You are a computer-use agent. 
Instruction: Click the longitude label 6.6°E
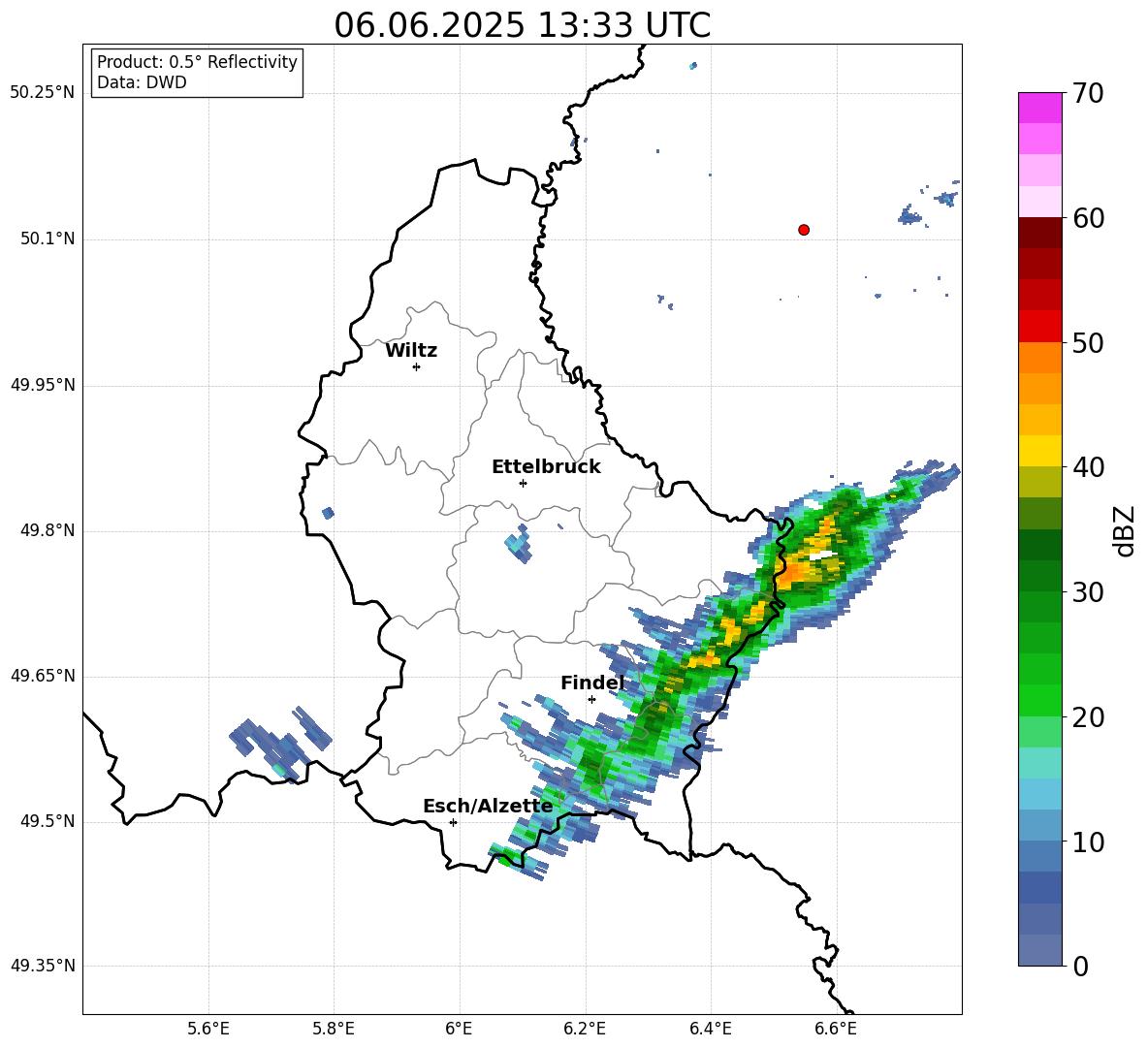point(836,1029)
